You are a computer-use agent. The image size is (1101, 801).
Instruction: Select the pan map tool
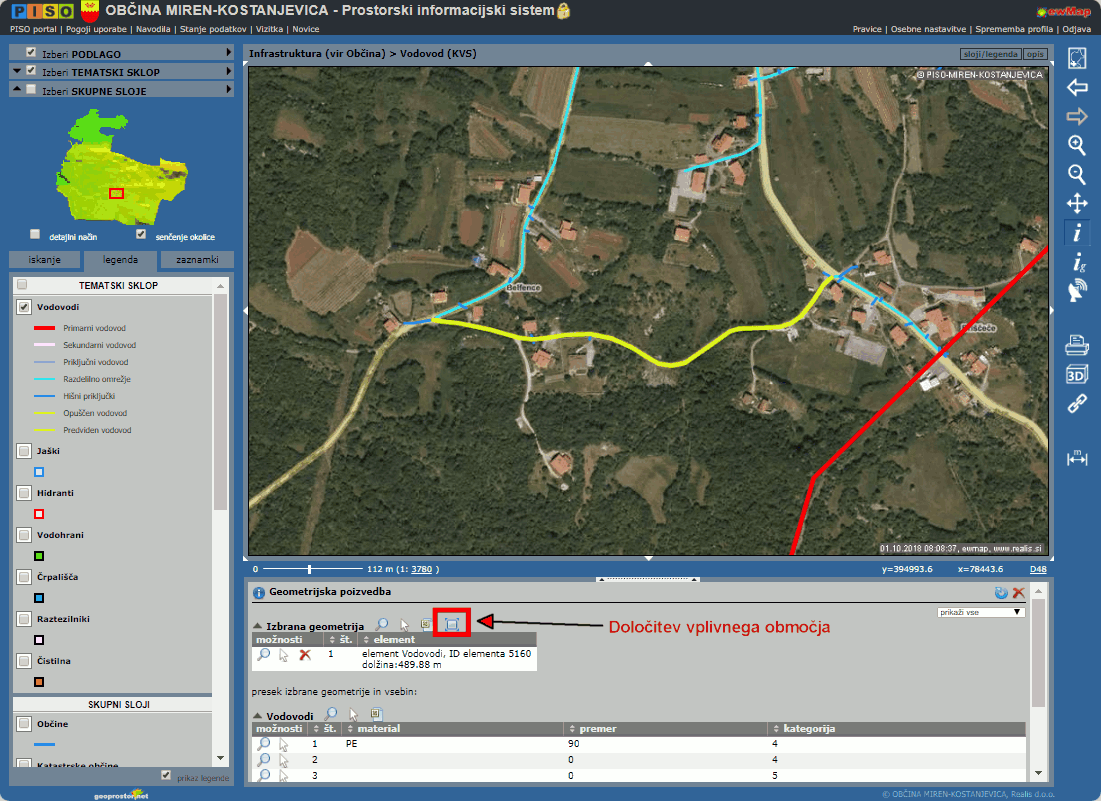click(1077, 204)
